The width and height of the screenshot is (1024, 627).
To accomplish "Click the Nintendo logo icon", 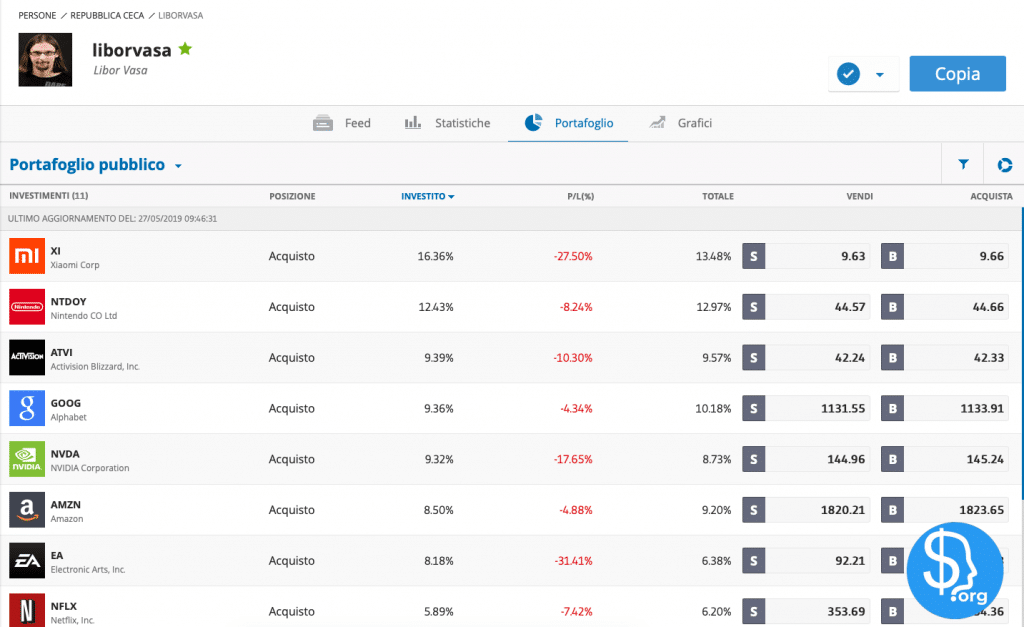I will point(27,307).
